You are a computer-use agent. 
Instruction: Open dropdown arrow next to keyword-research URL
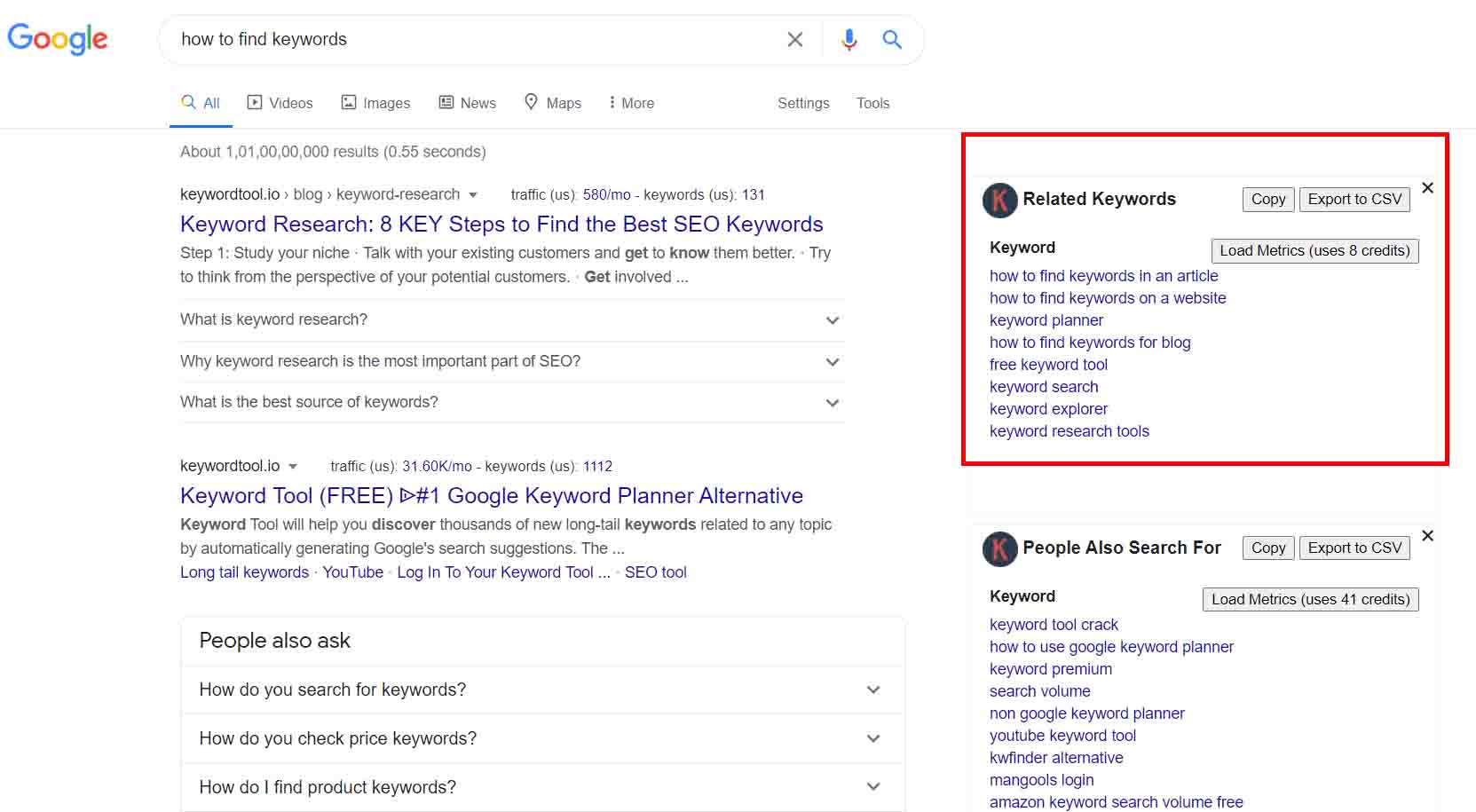(x=473, y=195)
